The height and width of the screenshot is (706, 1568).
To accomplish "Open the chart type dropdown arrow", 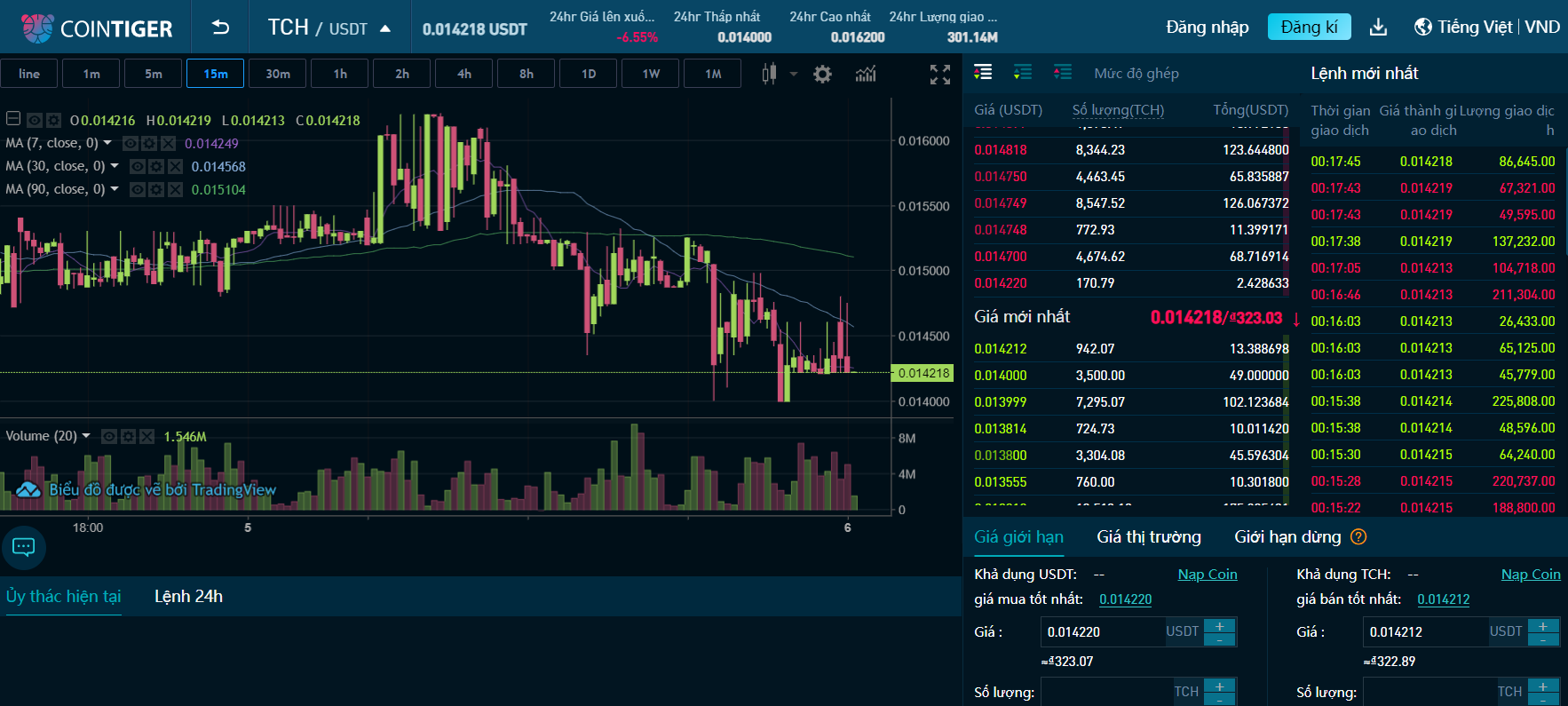I will tap(793, 74).
